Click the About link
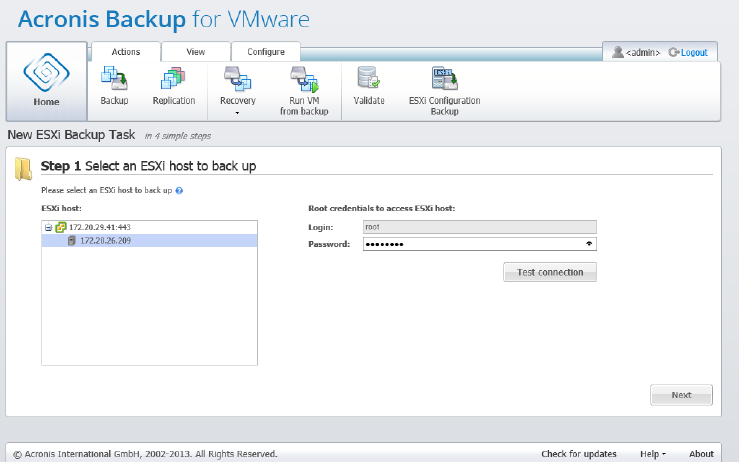This screenshot has height=462, width=739. pos(701,454)
